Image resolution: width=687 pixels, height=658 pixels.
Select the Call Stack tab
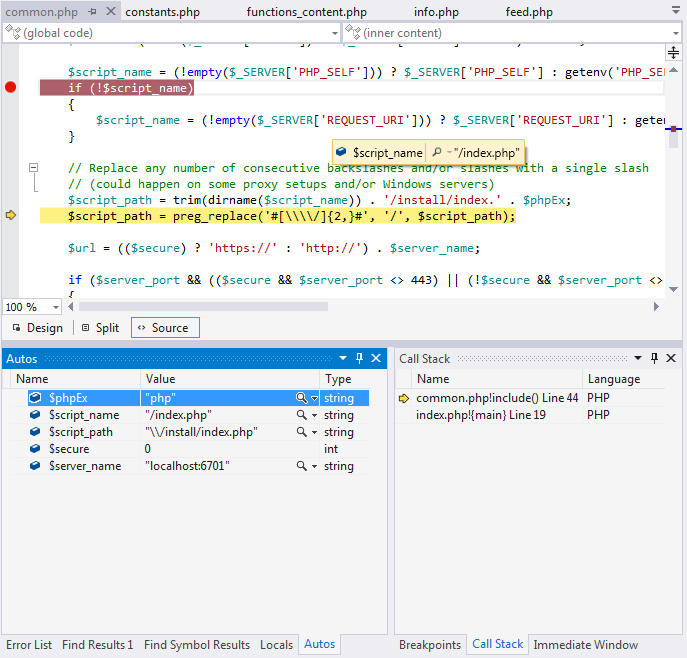point(497,644)
